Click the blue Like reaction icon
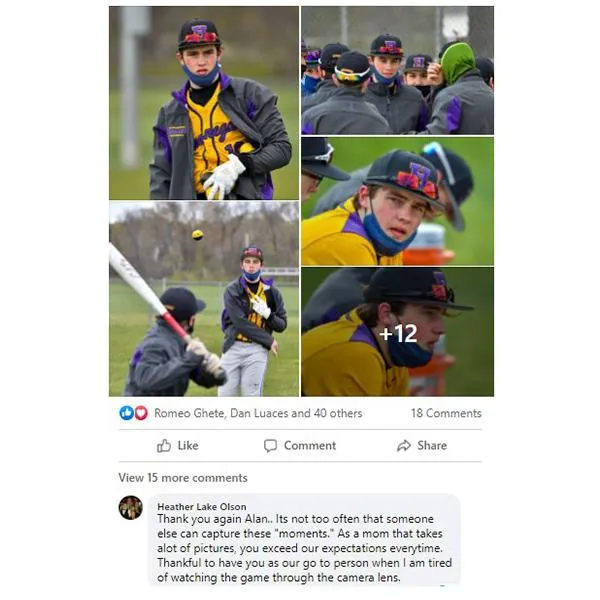This screenshot has height=600, width=600. coord(126,413)
